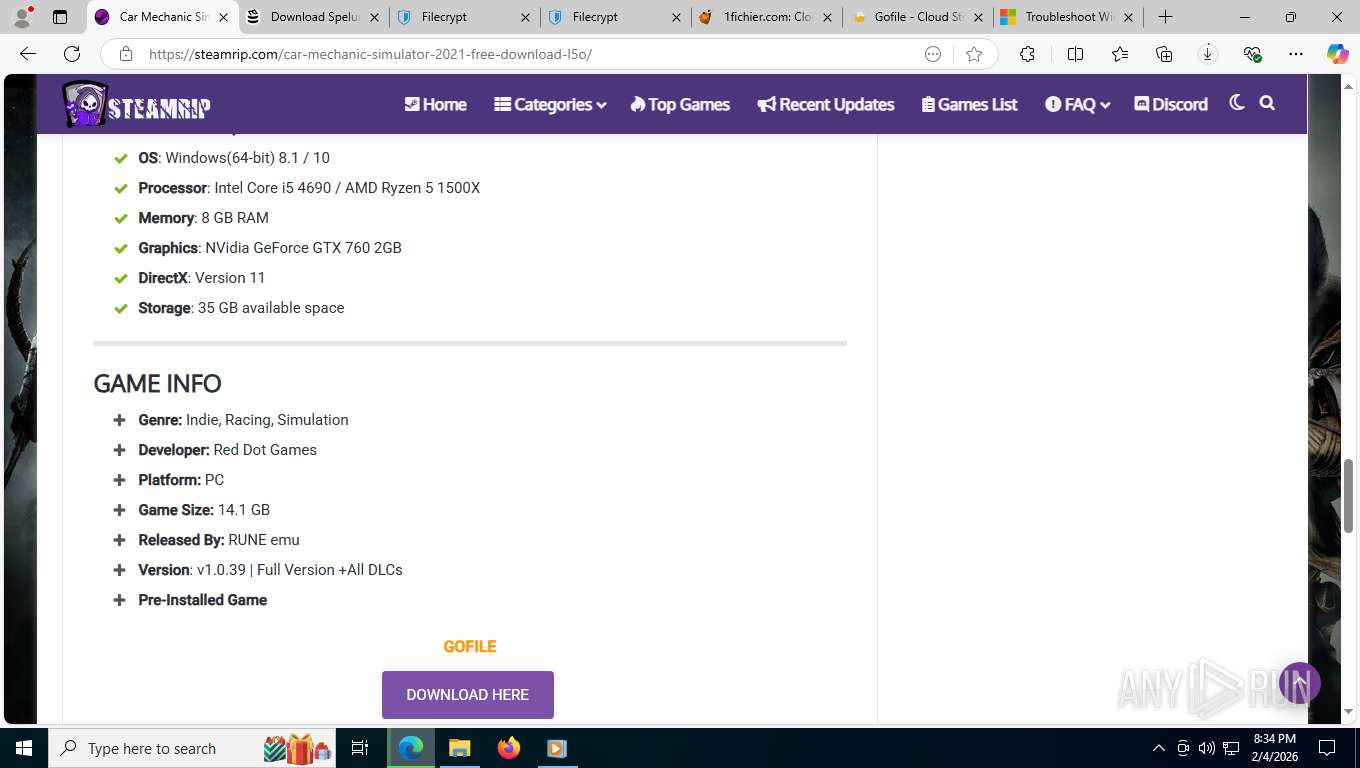Viewport: 1360px width, 768px height.
Task: Click the SteamRIP logo
Action: tap(136, 104)
